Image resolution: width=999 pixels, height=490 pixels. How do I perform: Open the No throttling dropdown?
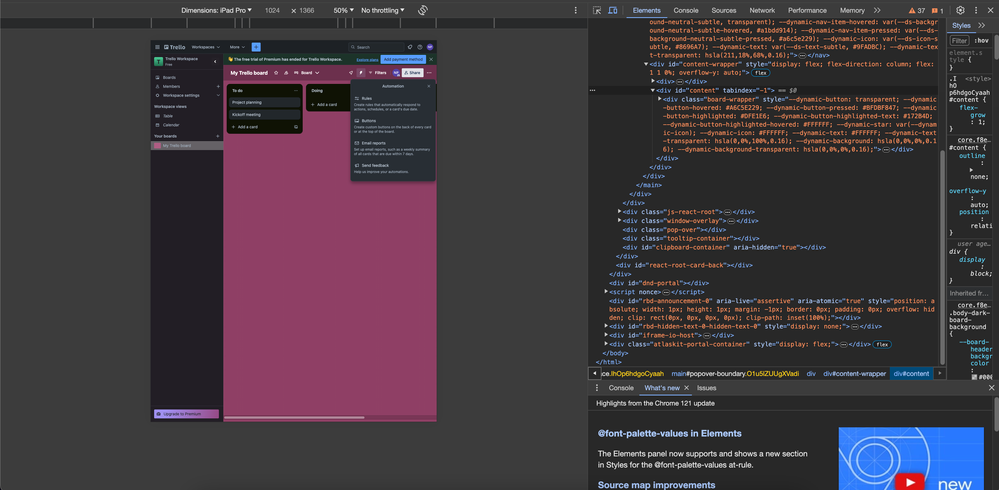coord(383,10)
